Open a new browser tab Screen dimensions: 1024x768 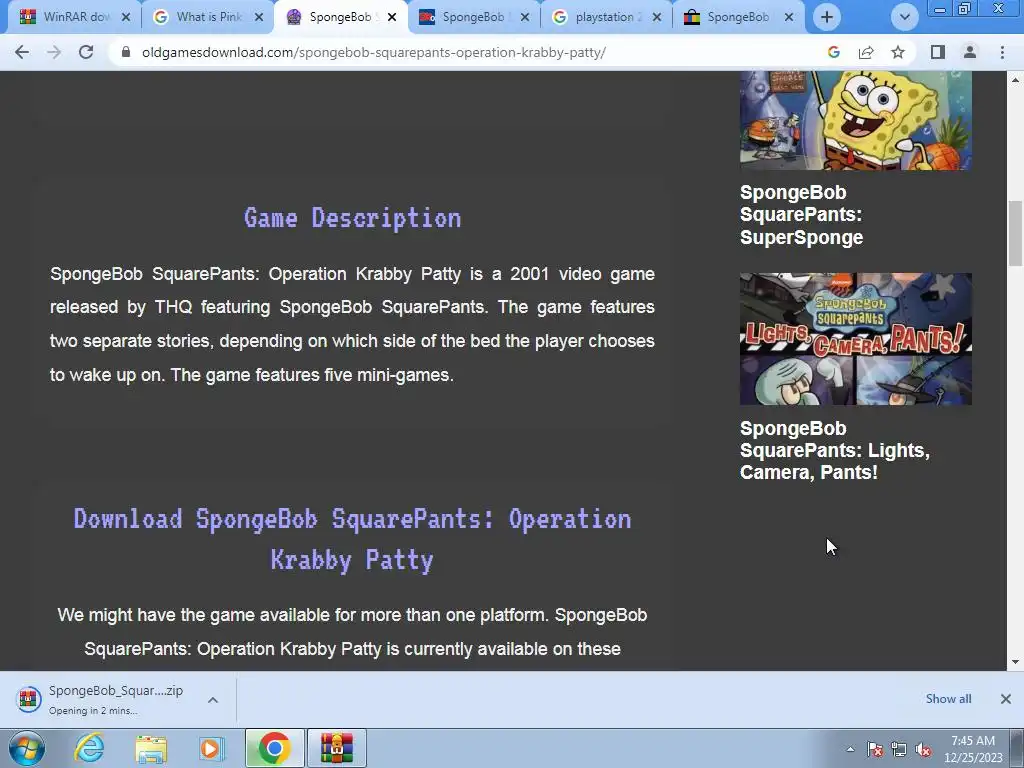(x=827, y=17)
